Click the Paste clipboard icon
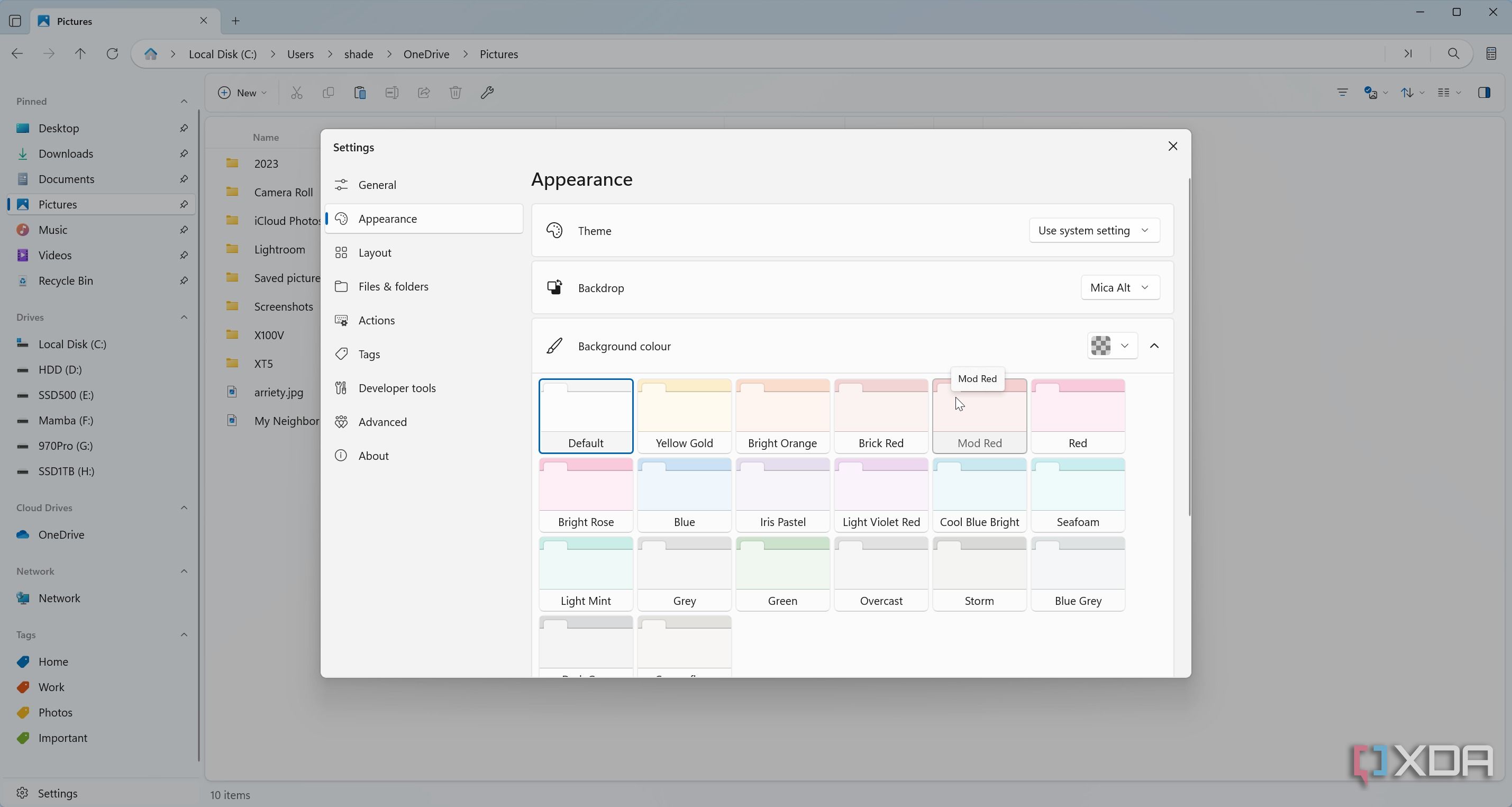 pos(360,93)
